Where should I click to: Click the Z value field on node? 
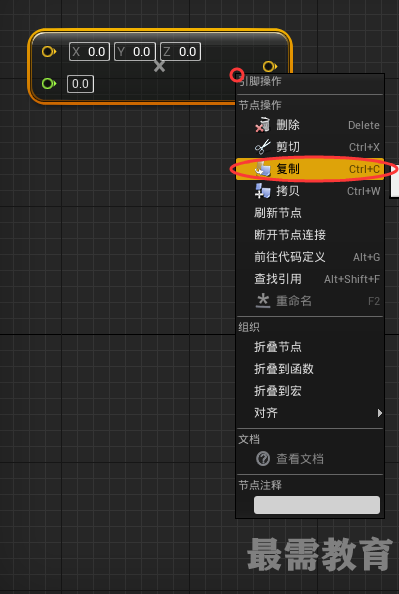point(180,52)
